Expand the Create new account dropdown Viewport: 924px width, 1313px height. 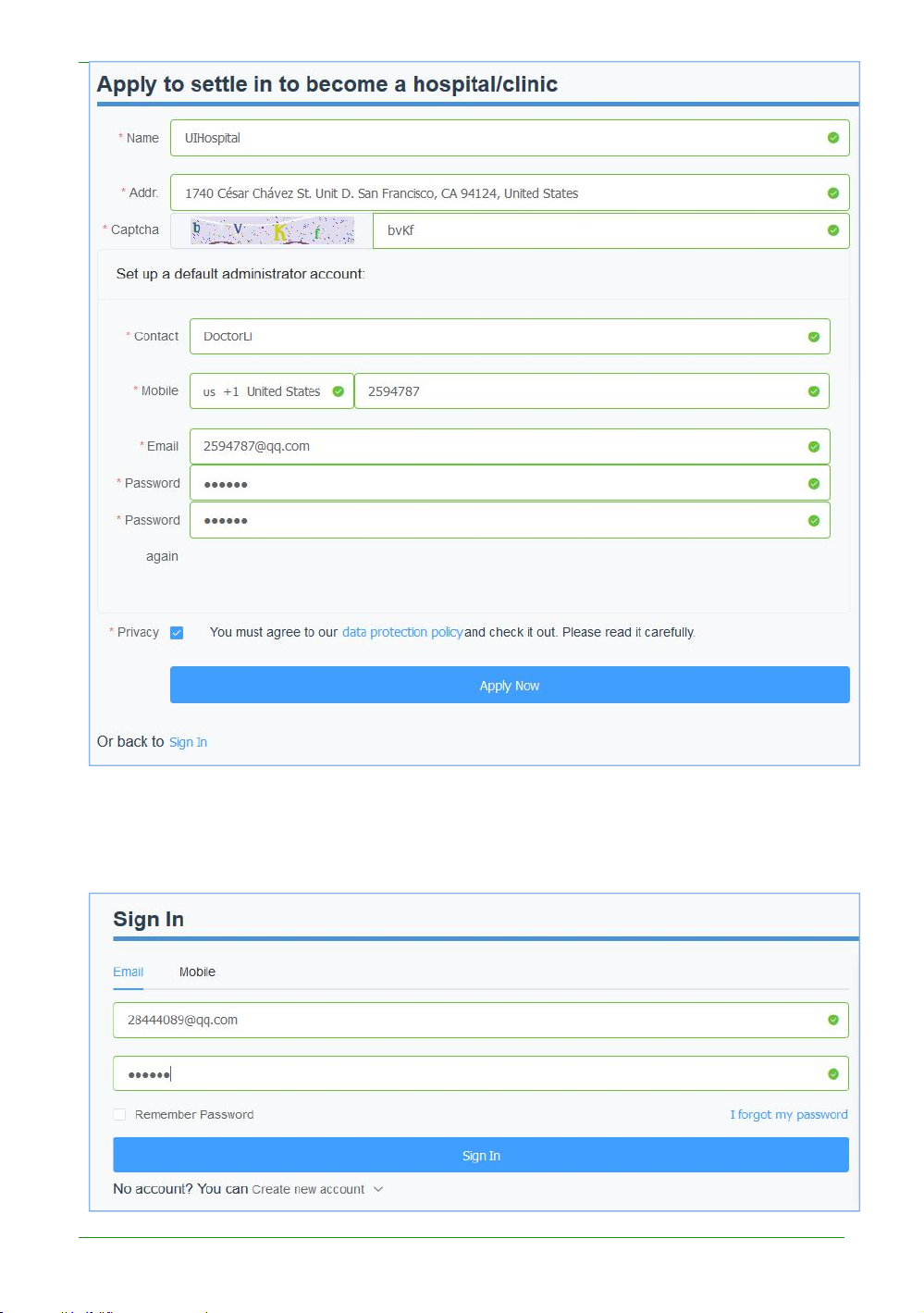tap(317, 1189)
